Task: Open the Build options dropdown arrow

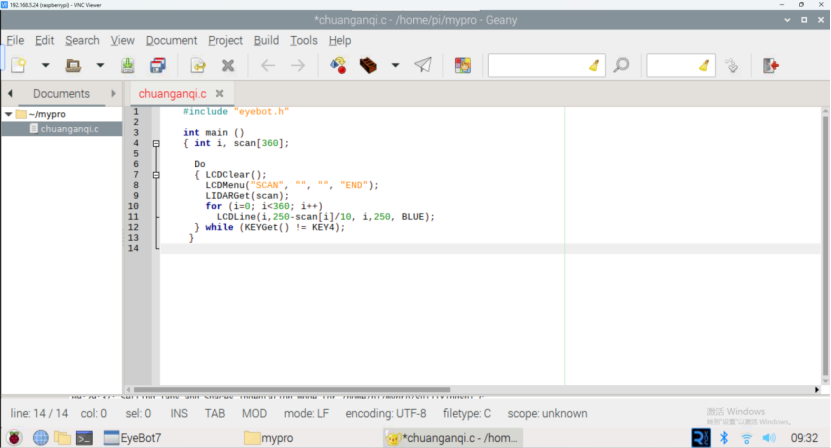Action: 395,65
